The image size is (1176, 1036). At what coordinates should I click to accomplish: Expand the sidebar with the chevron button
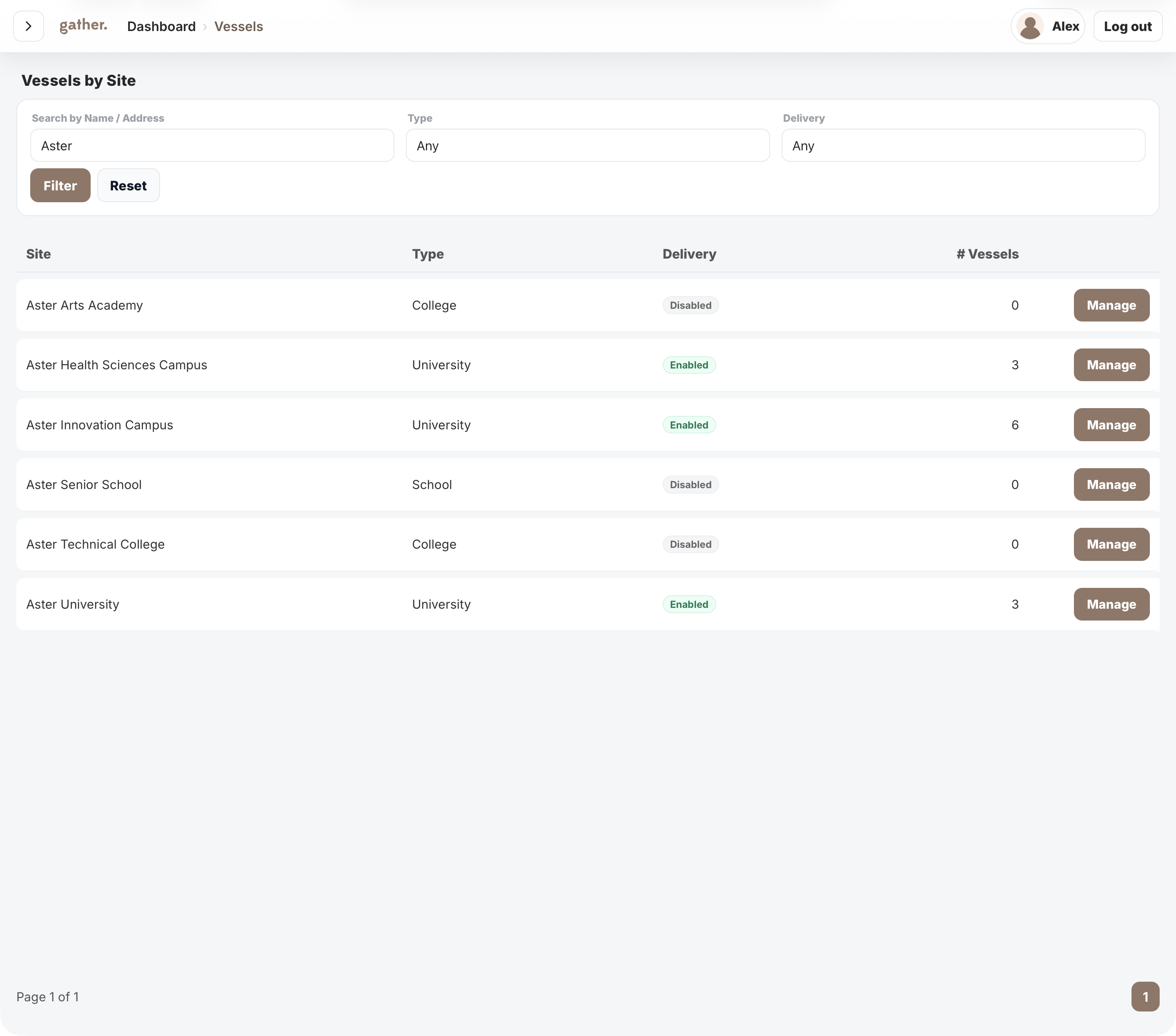pos(28,27)
